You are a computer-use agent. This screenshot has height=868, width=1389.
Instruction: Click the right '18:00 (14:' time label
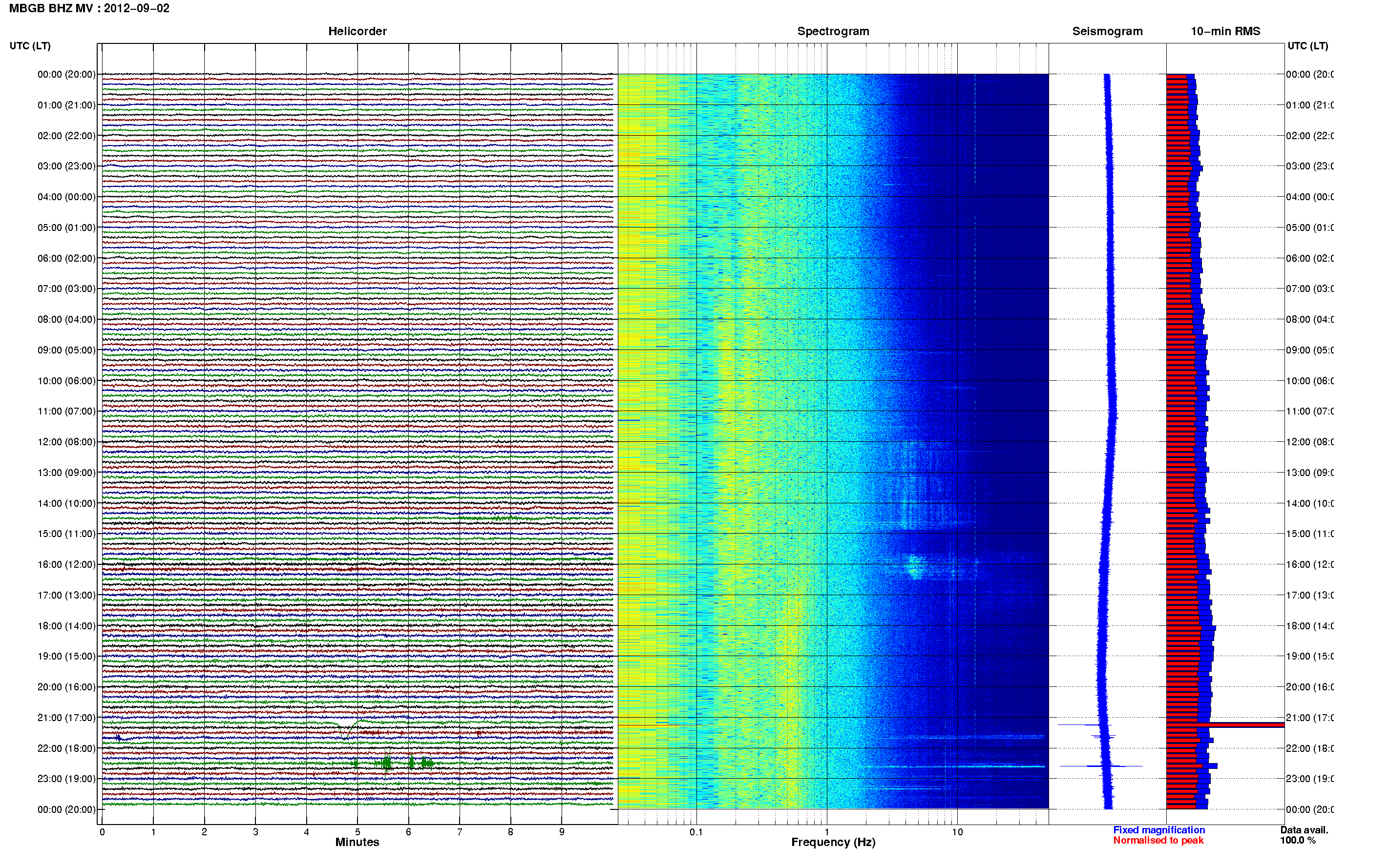tap(1310, 626)
